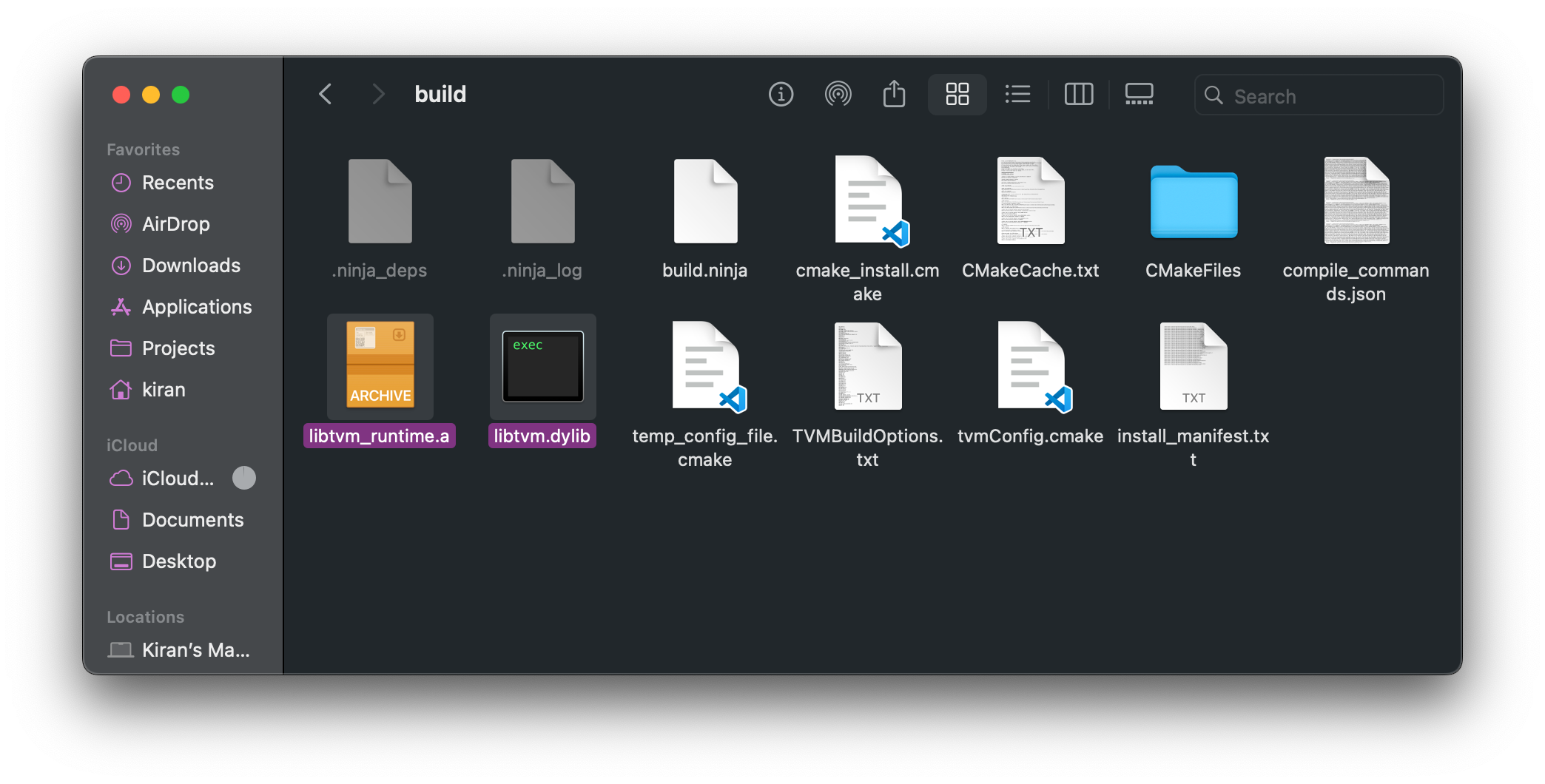Select Applications in the sidebar

[197, 307]
